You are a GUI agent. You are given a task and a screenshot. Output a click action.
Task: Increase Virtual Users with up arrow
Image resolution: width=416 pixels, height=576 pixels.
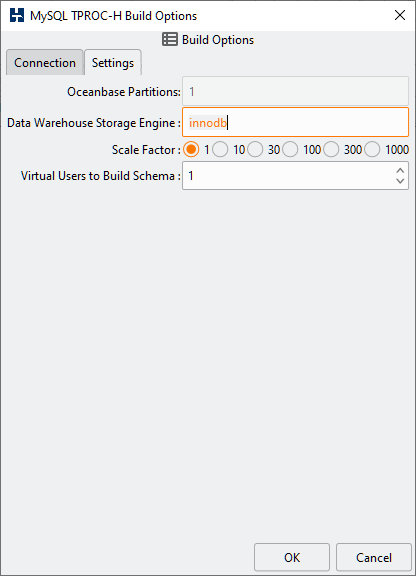coord(400,171)
